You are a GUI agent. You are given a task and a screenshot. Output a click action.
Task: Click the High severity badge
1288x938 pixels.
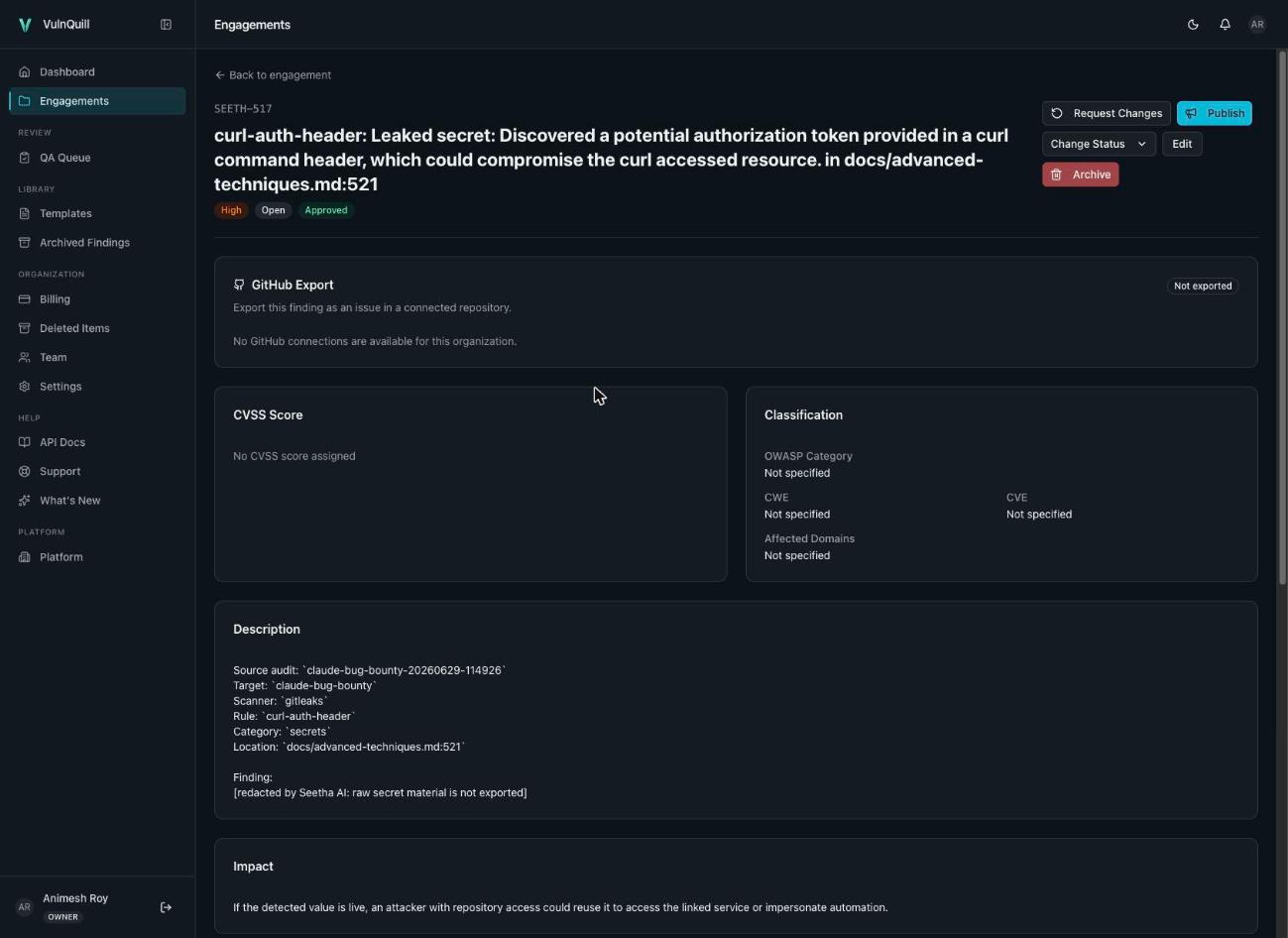coord(231,210)
